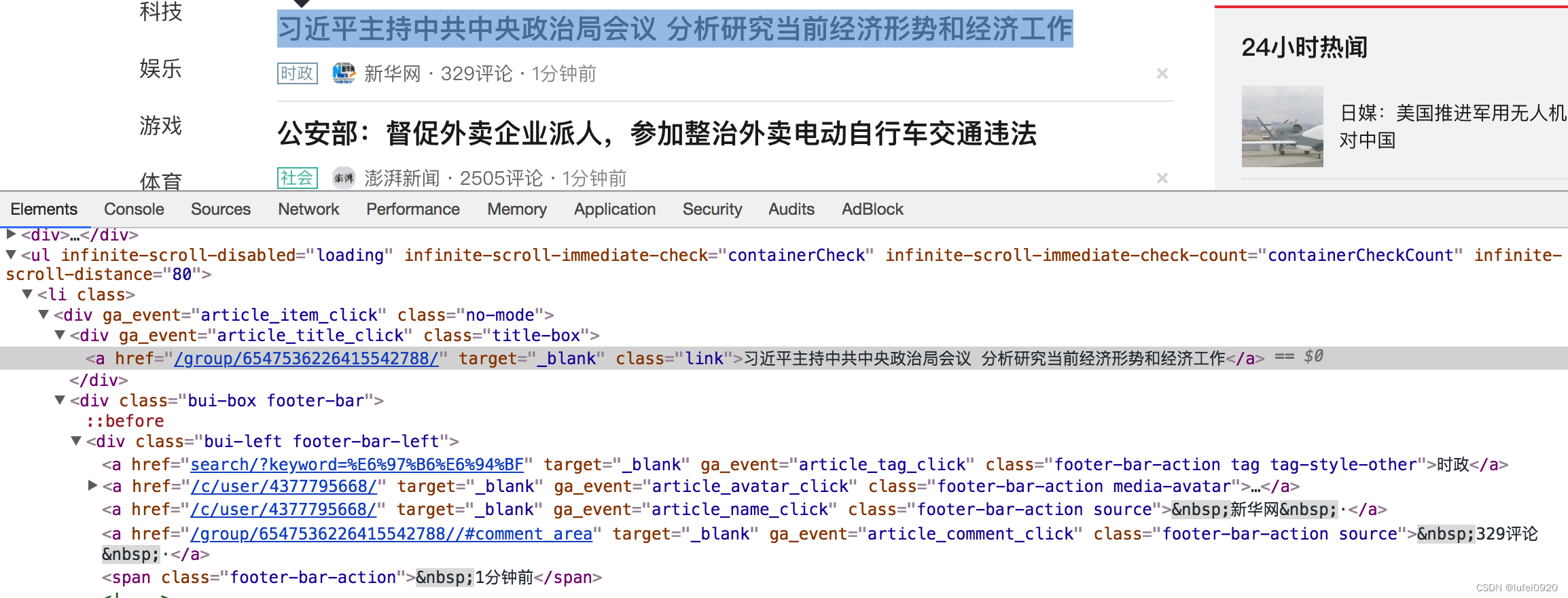Image resolution: width=1568 pixels, height=598 pixels.
Task: Click the "containerCheckCount" attribute value
Action: coord(1360,255)
